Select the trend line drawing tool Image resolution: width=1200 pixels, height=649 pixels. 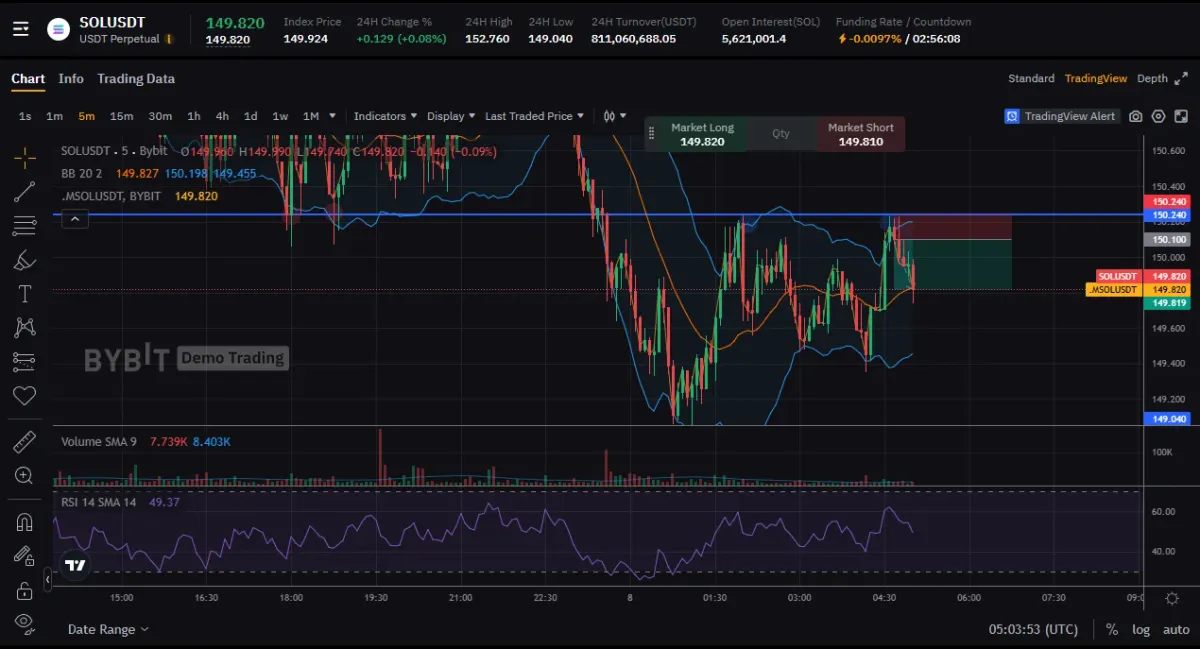click(24, 192)
